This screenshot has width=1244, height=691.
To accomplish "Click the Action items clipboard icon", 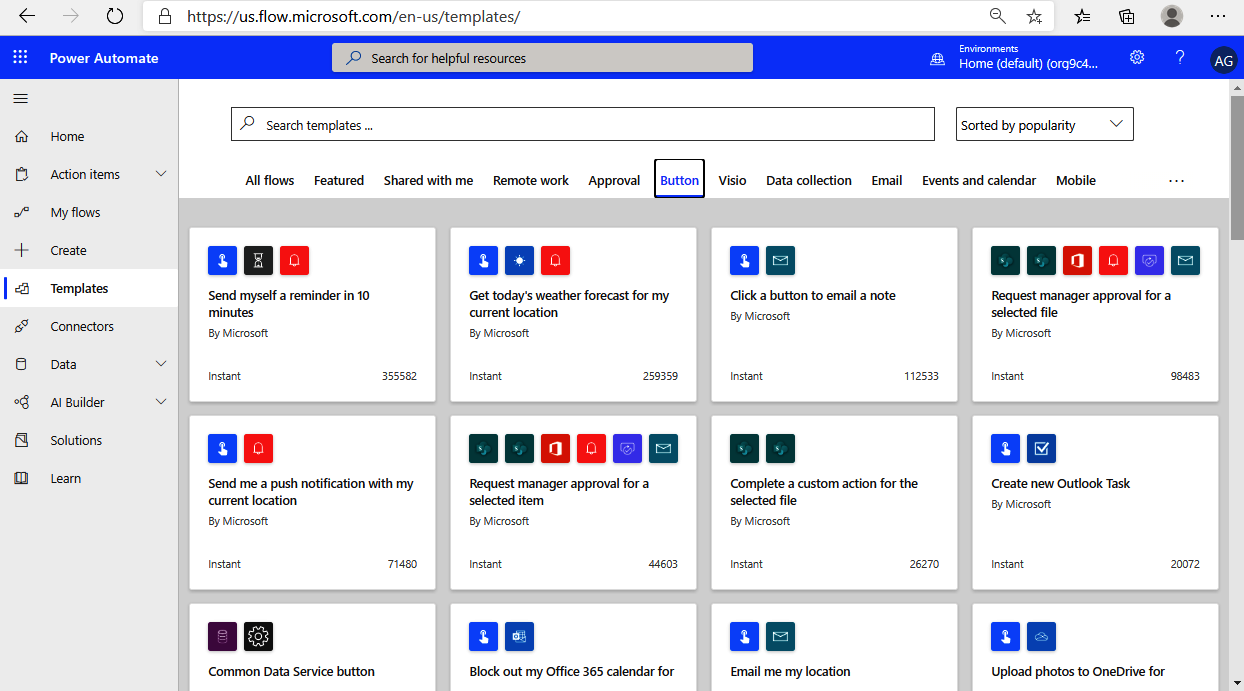I will point(22,174).
